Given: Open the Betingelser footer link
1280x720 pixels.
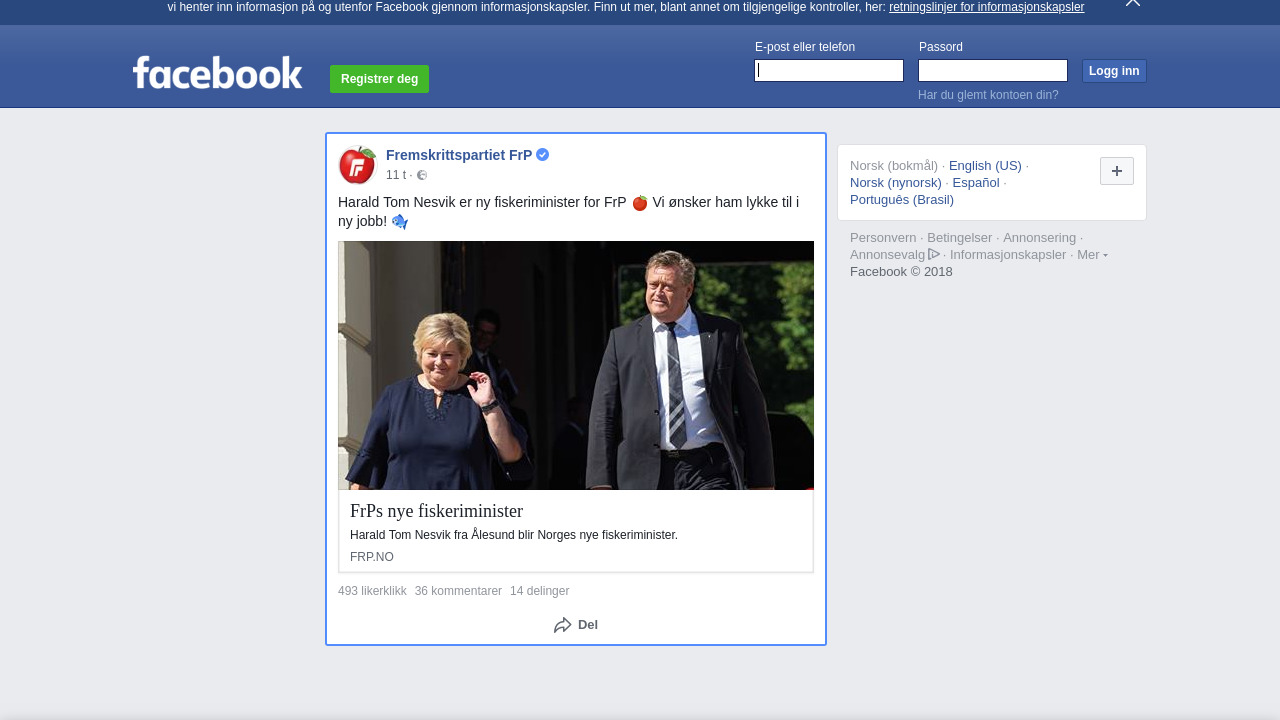Looking at the screenshot, I should click(960, 238).
